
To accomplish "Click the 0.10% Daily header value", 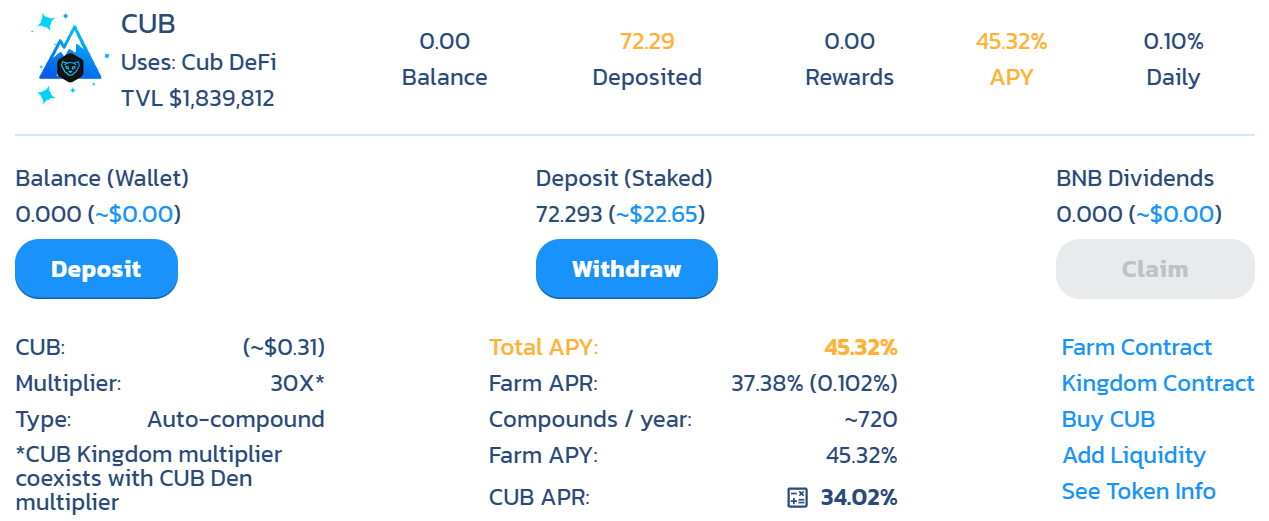I will point(1174,41).
